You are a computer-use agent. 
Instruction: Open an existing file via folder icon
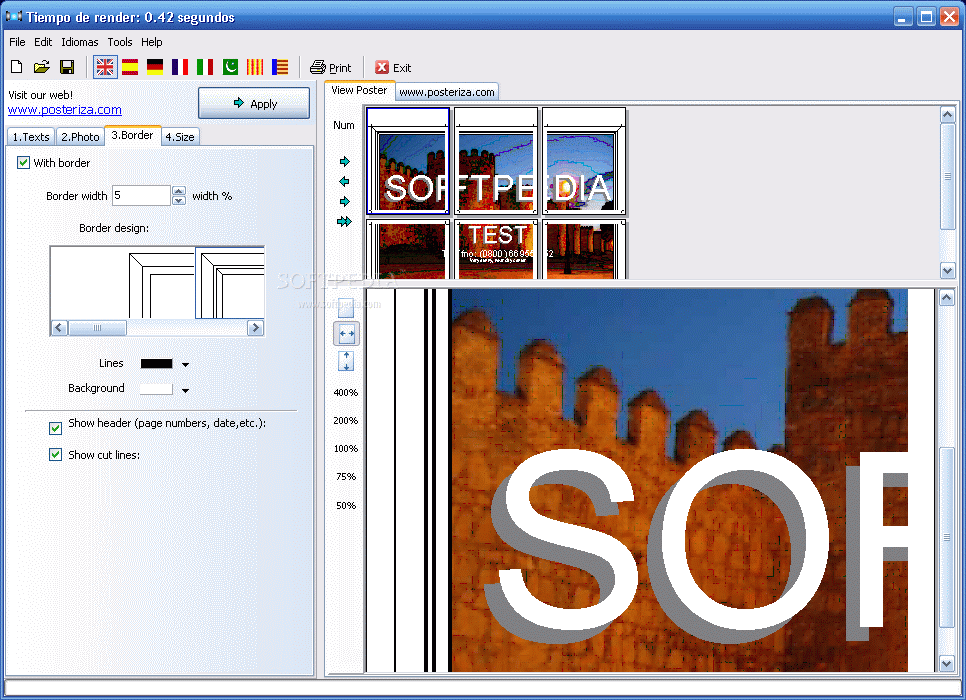coord(41,67)
